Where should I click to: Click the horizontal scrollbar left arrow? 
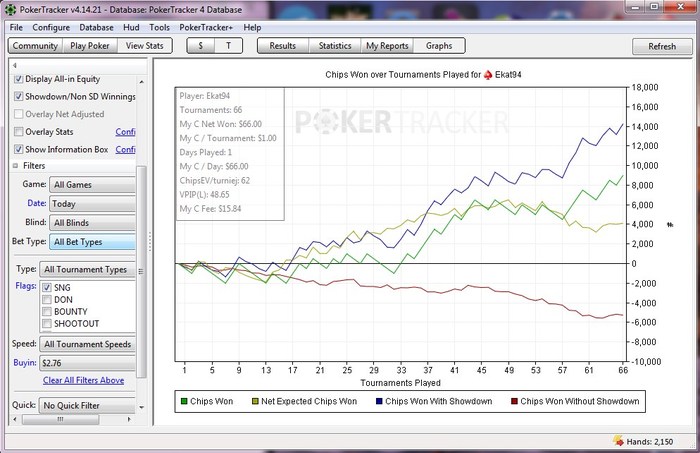coord(15,419)
